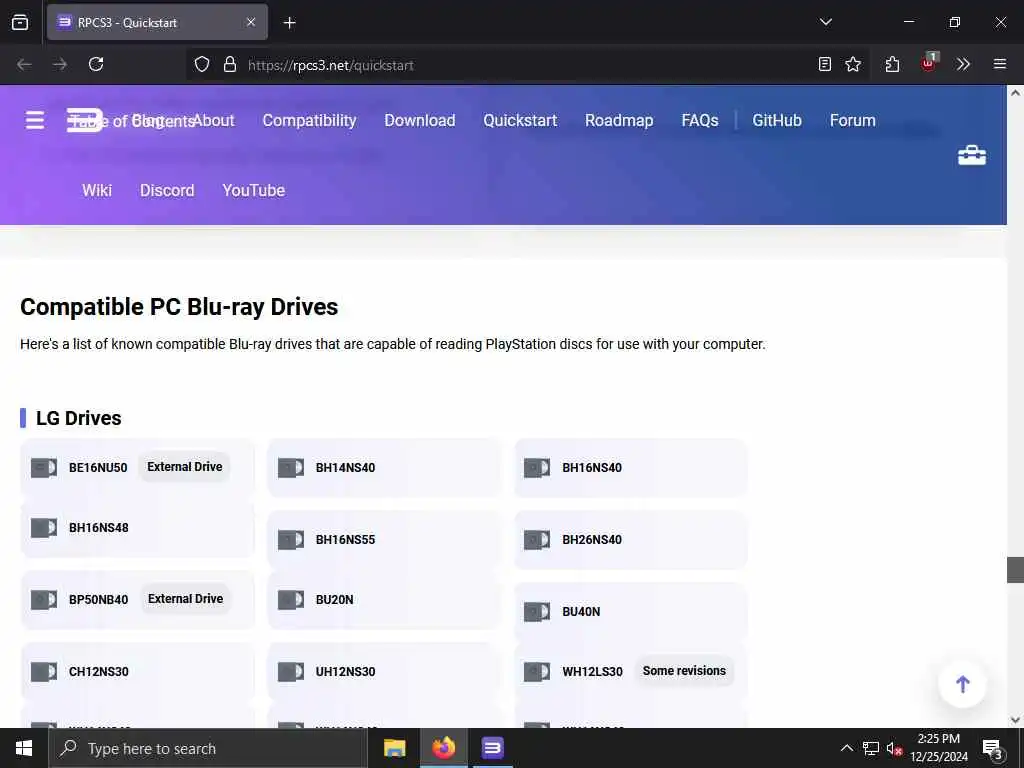
Task: Open the Roadmap nav link
Action: 619,120
